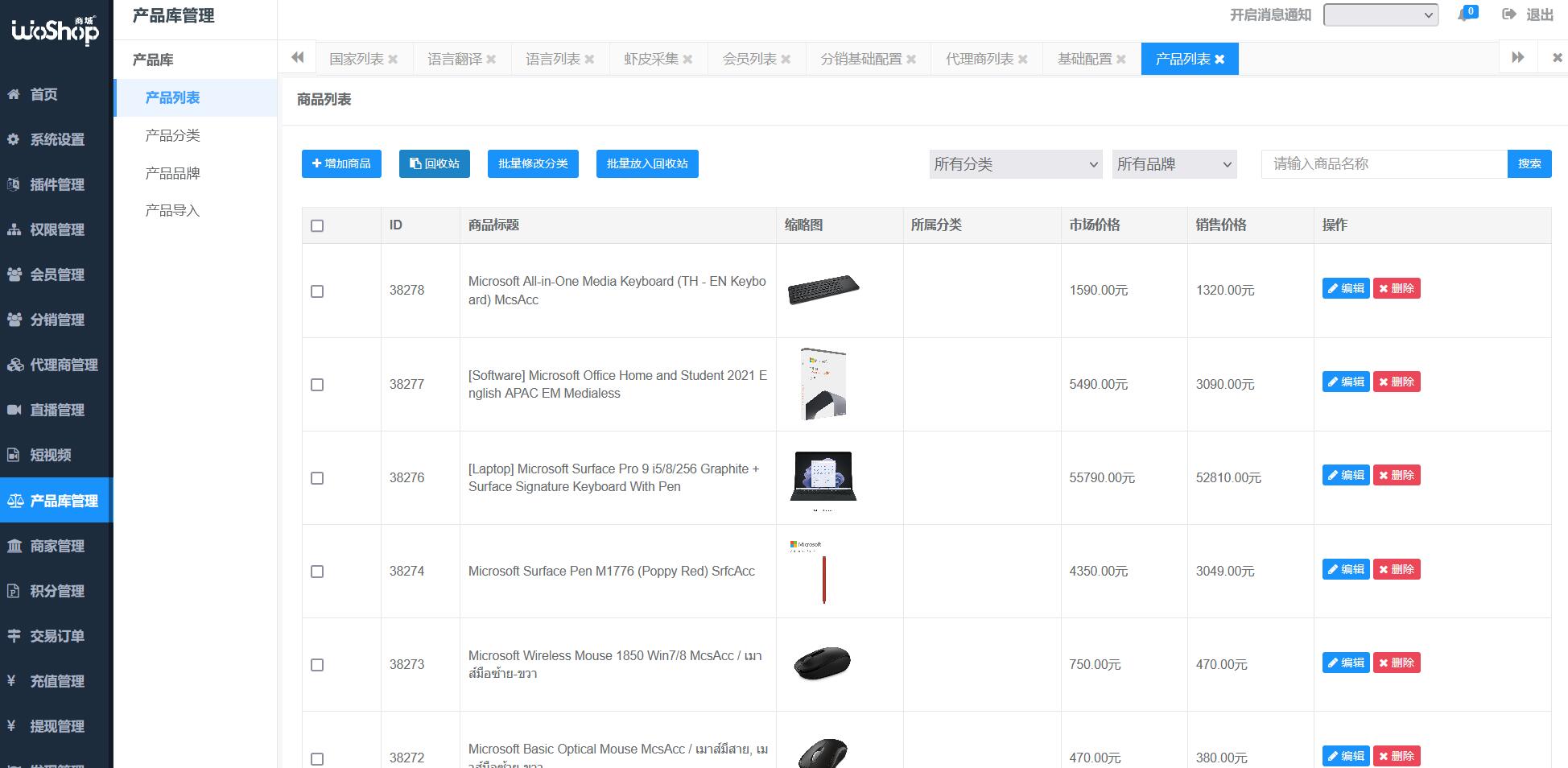The width and height of the screenshot is (1568, 768).
Task: Open 积分管理 points management
Action: (x=56, y=591)
